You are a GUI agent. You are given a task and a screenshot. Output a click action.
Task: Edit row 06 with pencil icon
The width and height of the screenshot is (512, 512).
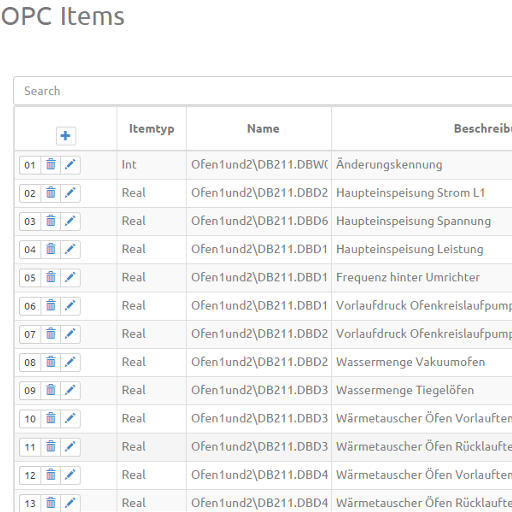(70, 306)
